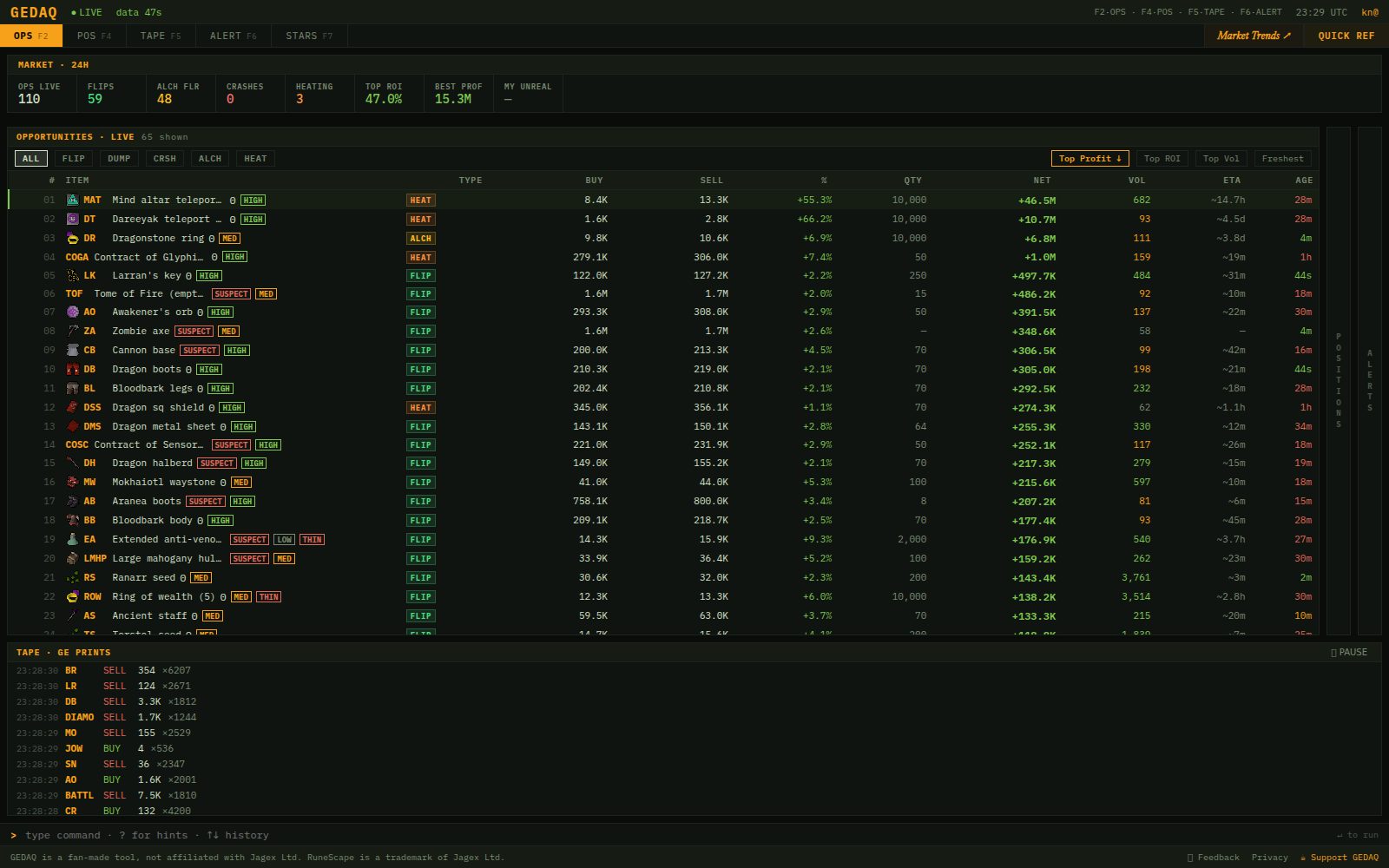Switch to the STARS F7 tab
The height and width of the screenshot is (868, 1389).
coord(309,36)
